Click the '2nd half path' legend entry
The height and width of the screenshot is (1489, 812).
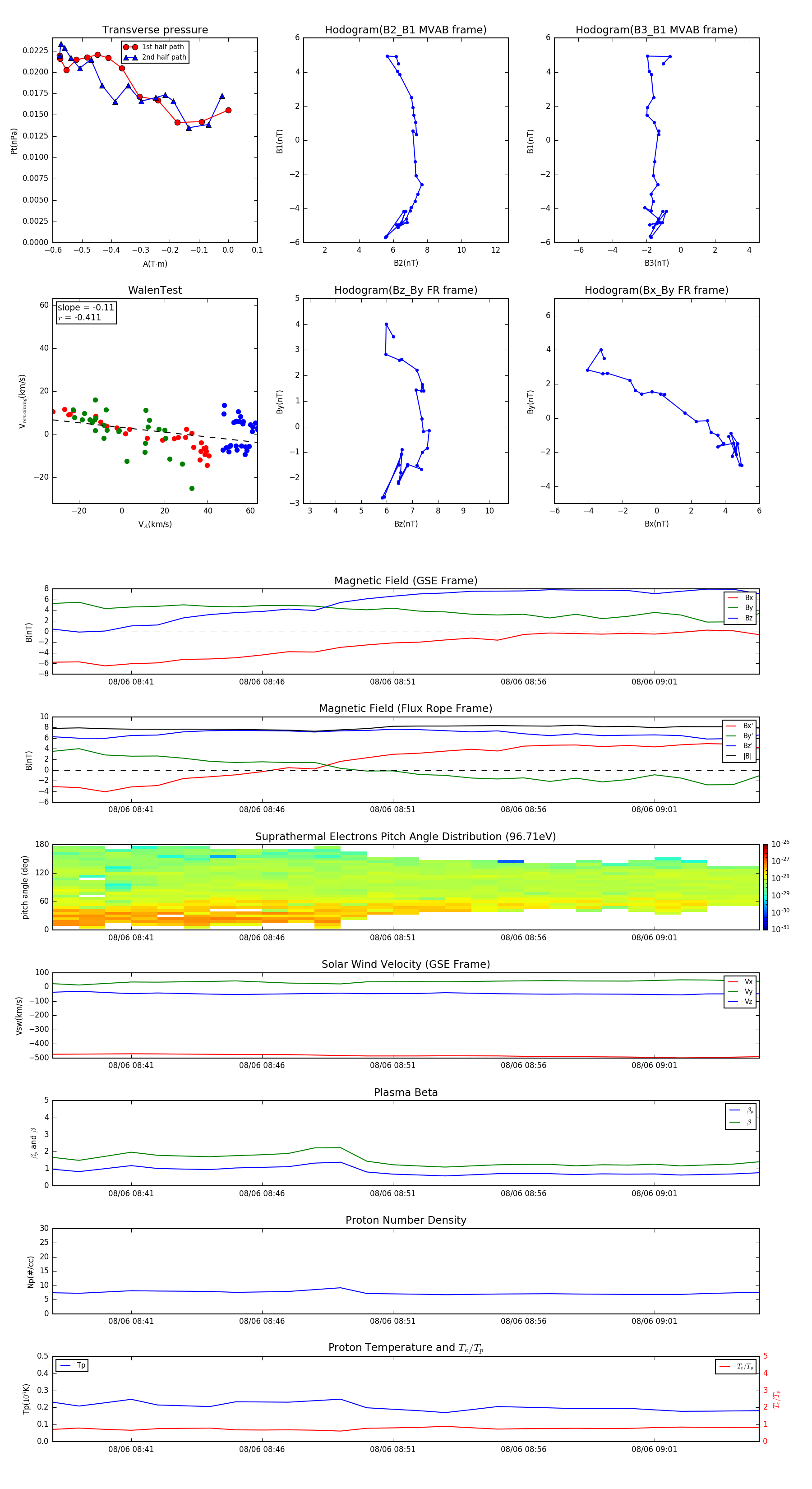pyautogui.click(x=155, y=57)
